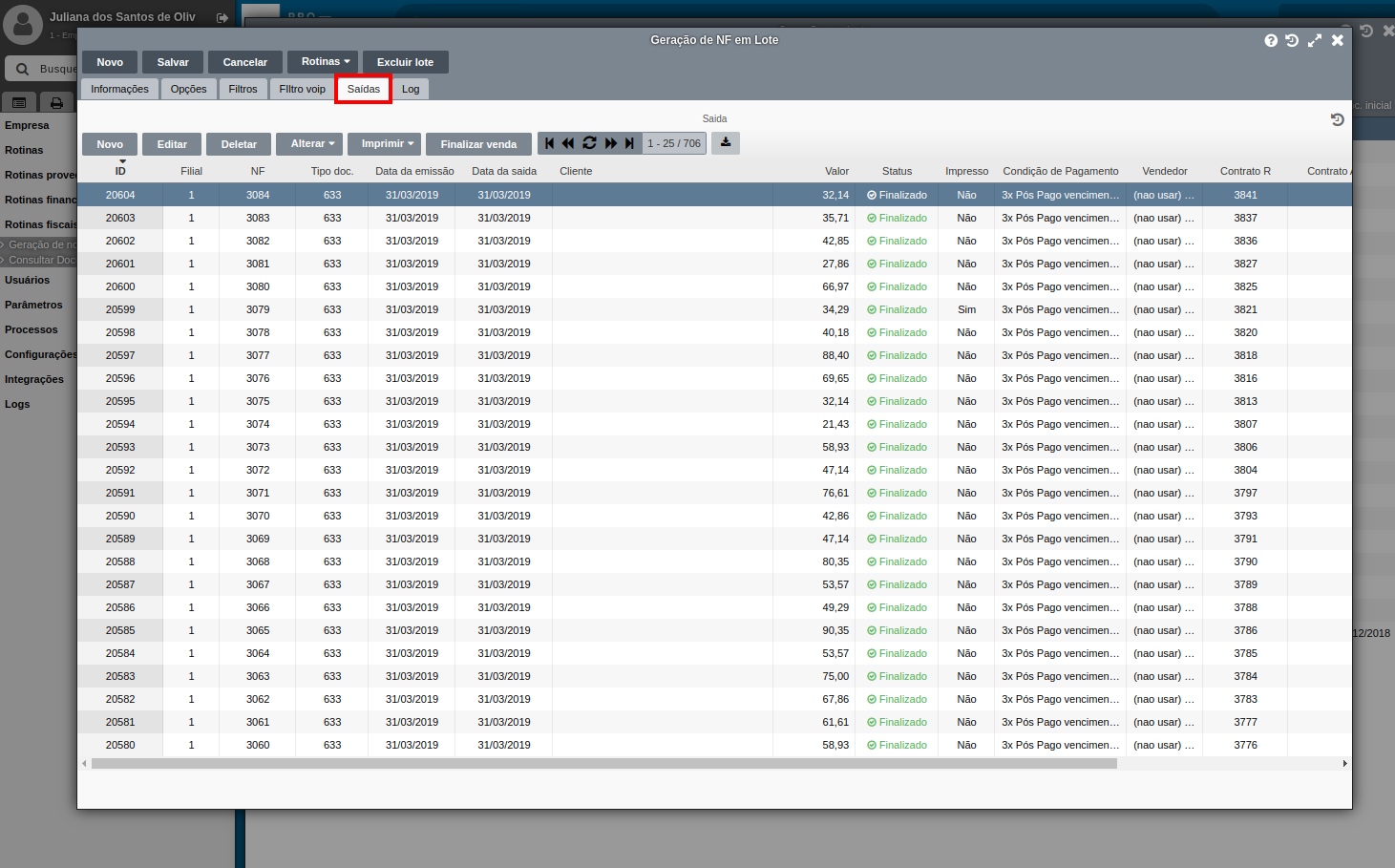This screenshot has width=1395, height=868.
Task: Select the row with ID 20599
Action: (714, 309)
